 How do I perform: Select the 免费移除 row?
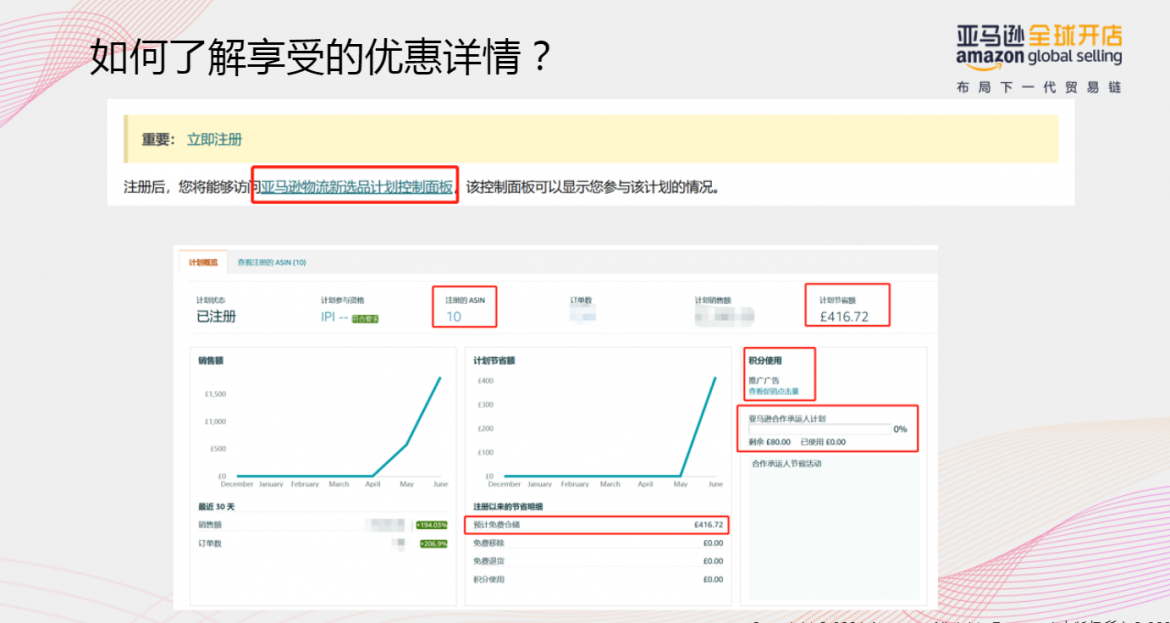[597, 543]
